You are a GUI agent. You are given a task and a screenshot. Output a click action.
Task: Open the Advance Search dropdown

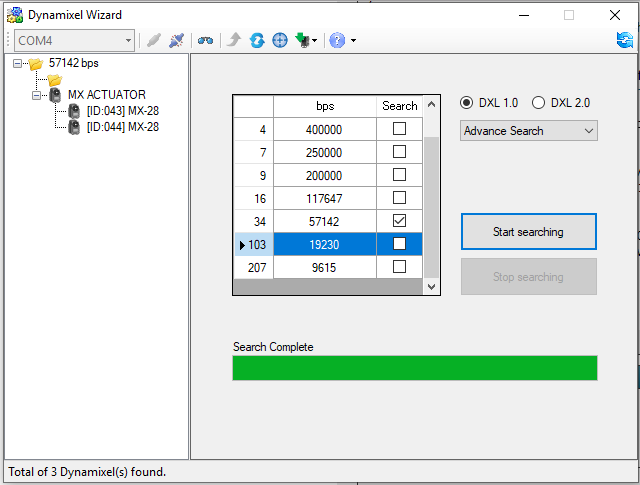pyautogui.click(x=529, y=131)
